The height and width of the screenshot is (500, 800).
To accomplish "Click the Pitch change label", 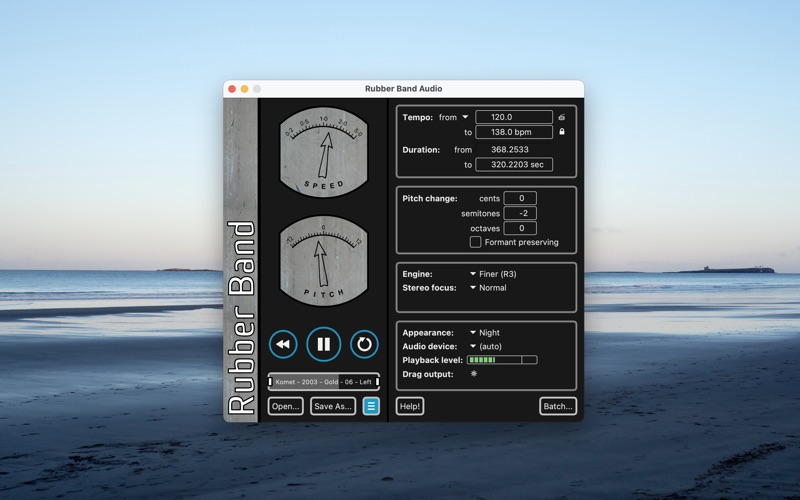I will pos(430,198).
